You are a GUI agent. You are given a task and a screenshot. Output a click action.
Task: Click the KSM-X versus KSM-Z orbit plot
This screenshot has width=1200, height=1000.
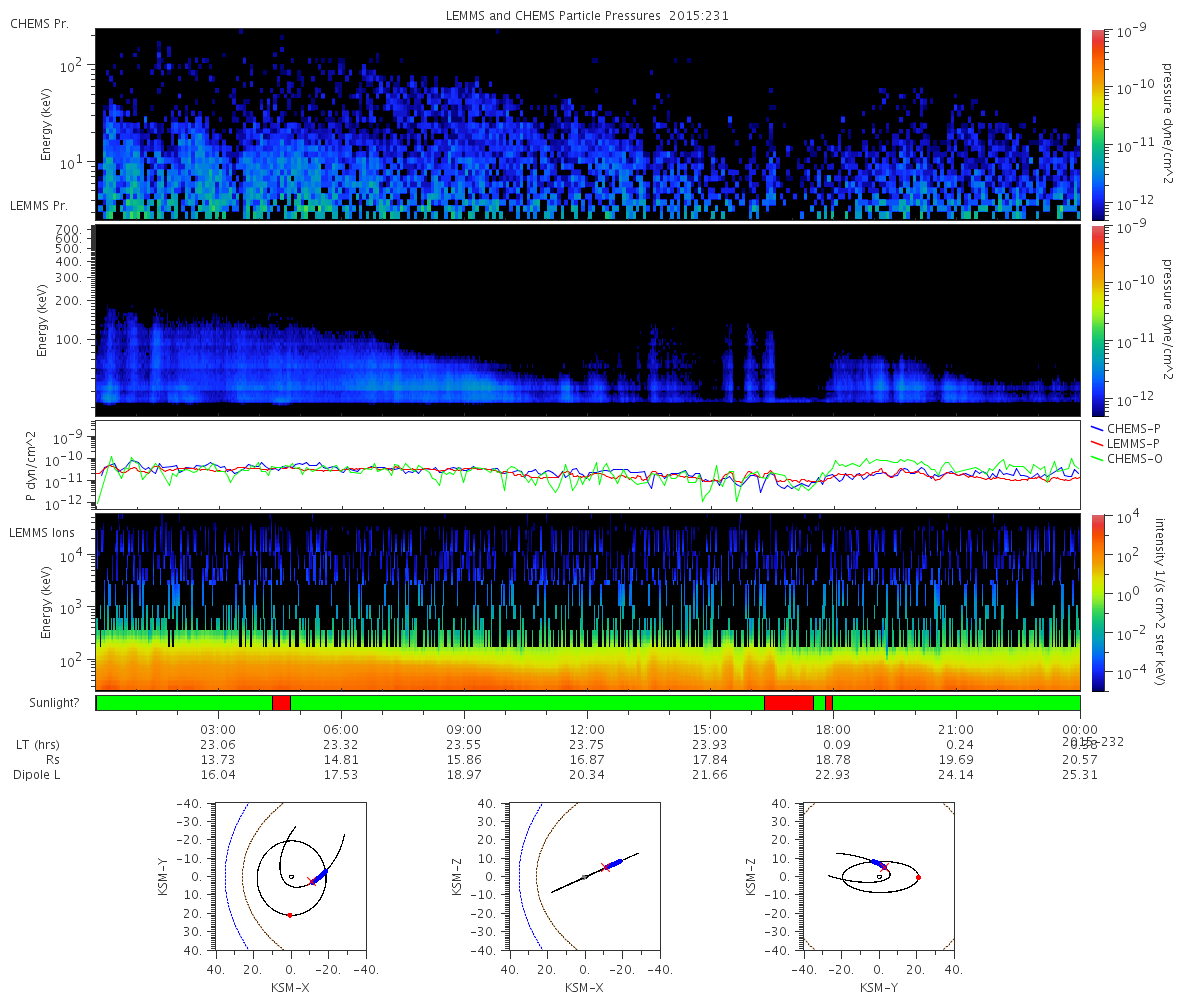pyautogui.click(x=586, y=875)
